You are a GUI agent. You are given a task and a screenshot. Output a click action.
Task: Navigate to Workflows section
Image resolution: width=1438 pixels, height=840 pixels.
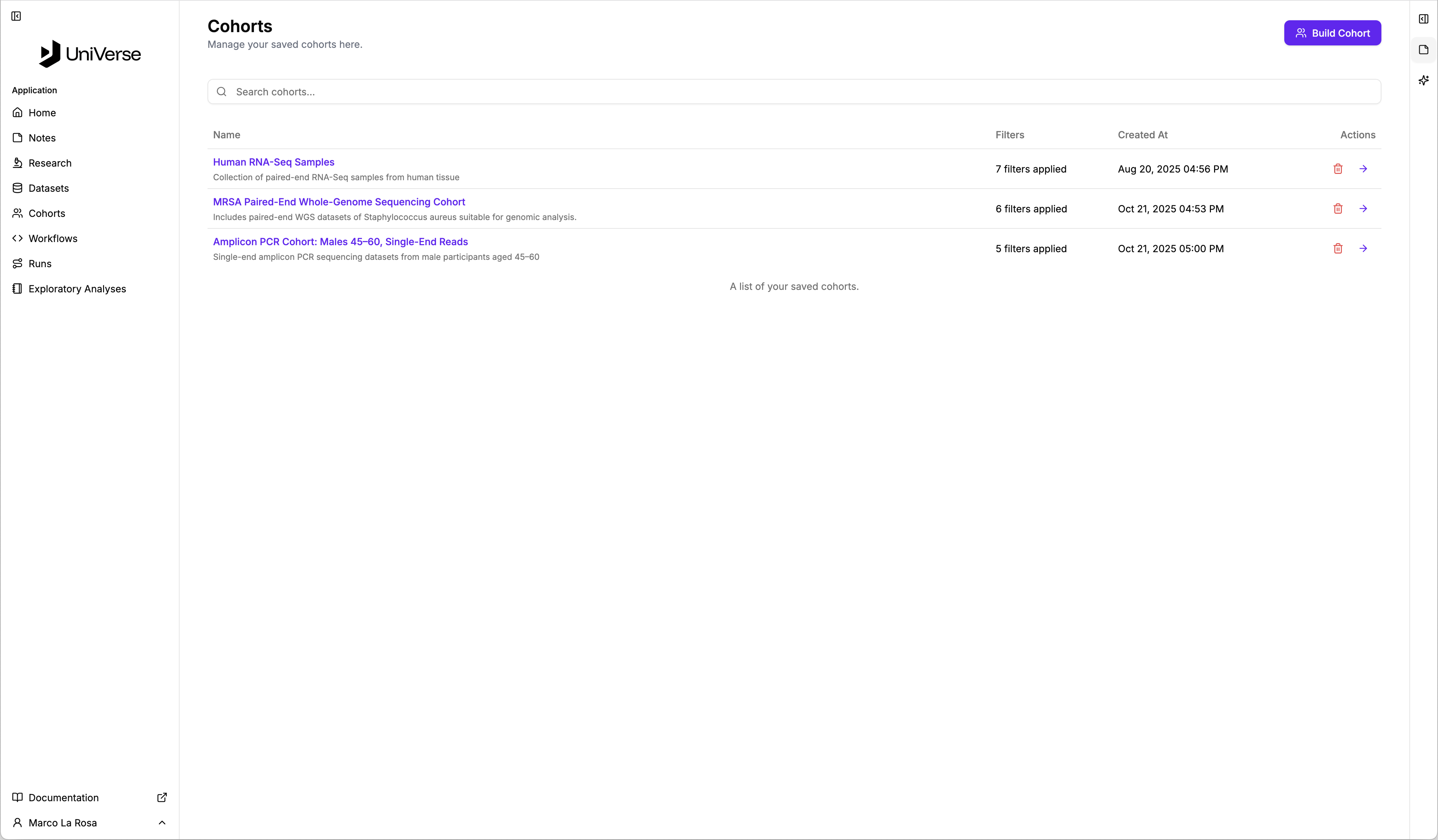pyautogui.click(x=52, y=239)
